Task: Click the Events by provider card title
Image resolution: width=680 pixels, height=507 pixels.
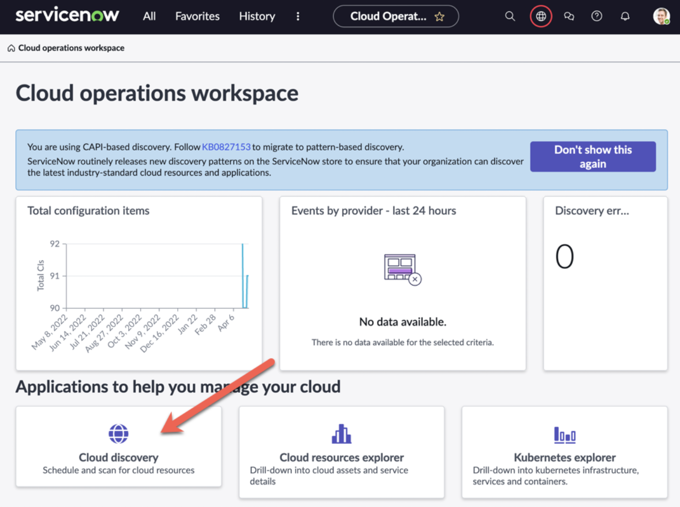Action: 373,211
